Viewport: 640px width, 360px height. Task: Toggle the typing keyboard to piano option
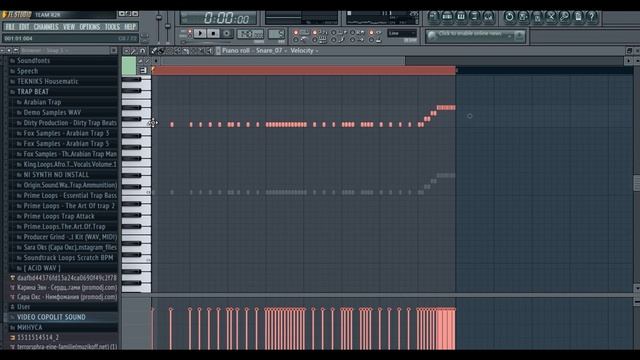315,40
